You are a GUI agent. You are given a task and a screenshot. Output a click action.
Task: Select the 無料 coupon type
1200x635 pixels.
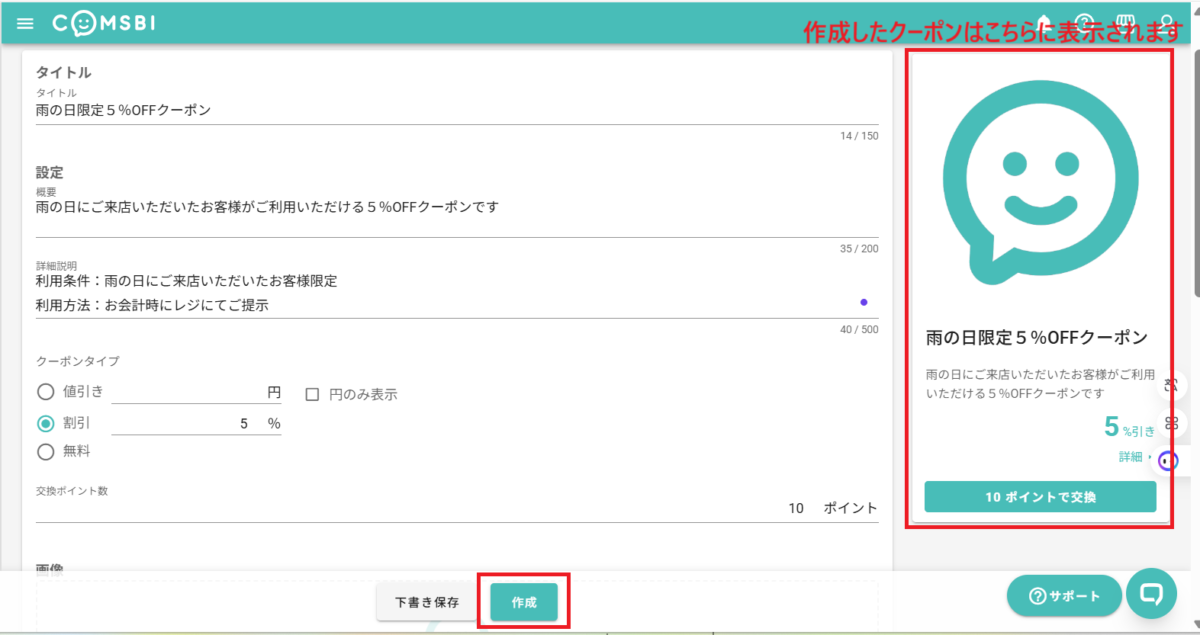click(x=45, y=452)
